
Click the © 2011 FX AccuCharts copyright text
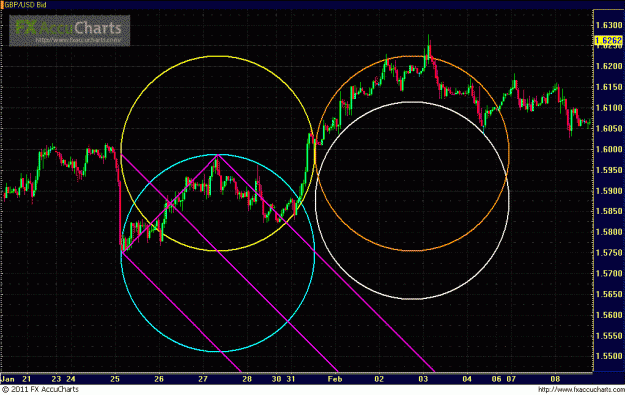click(40, 389)
